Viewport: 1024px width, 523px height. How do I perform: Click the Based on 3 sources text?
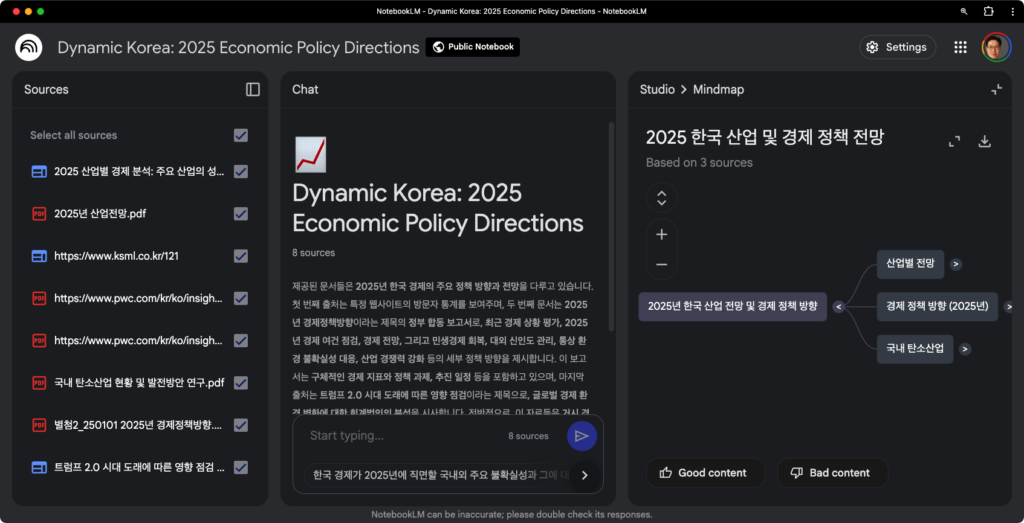point(699,163)
